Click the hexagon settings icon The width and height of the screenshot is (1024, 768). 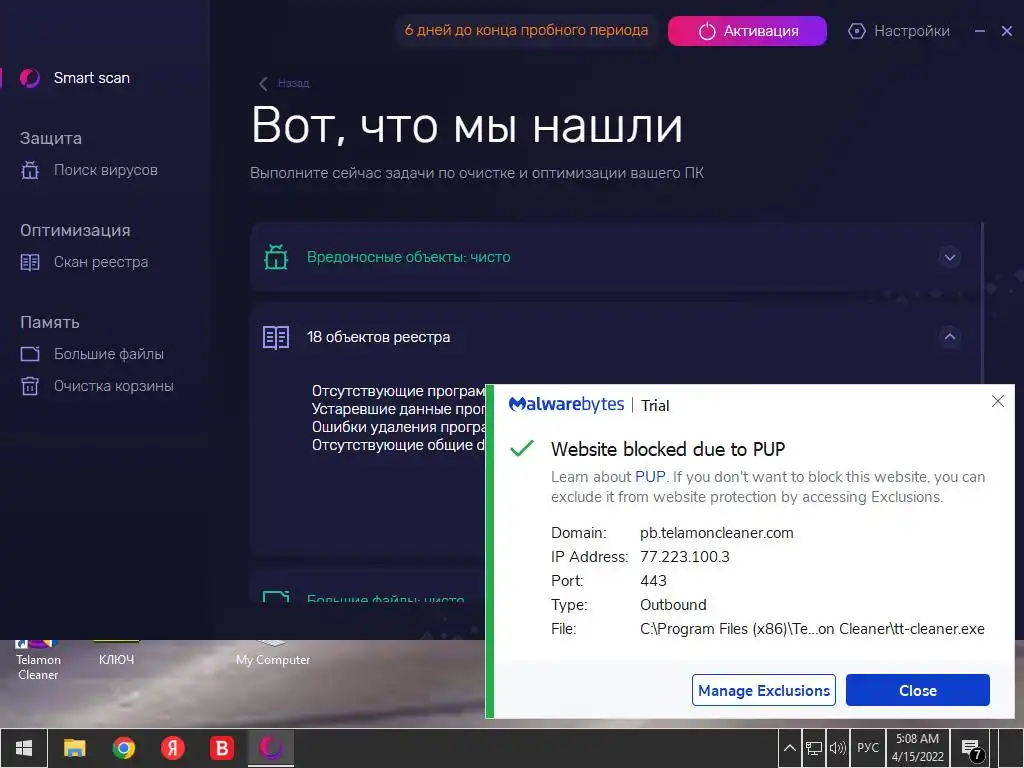pos(857,31)
